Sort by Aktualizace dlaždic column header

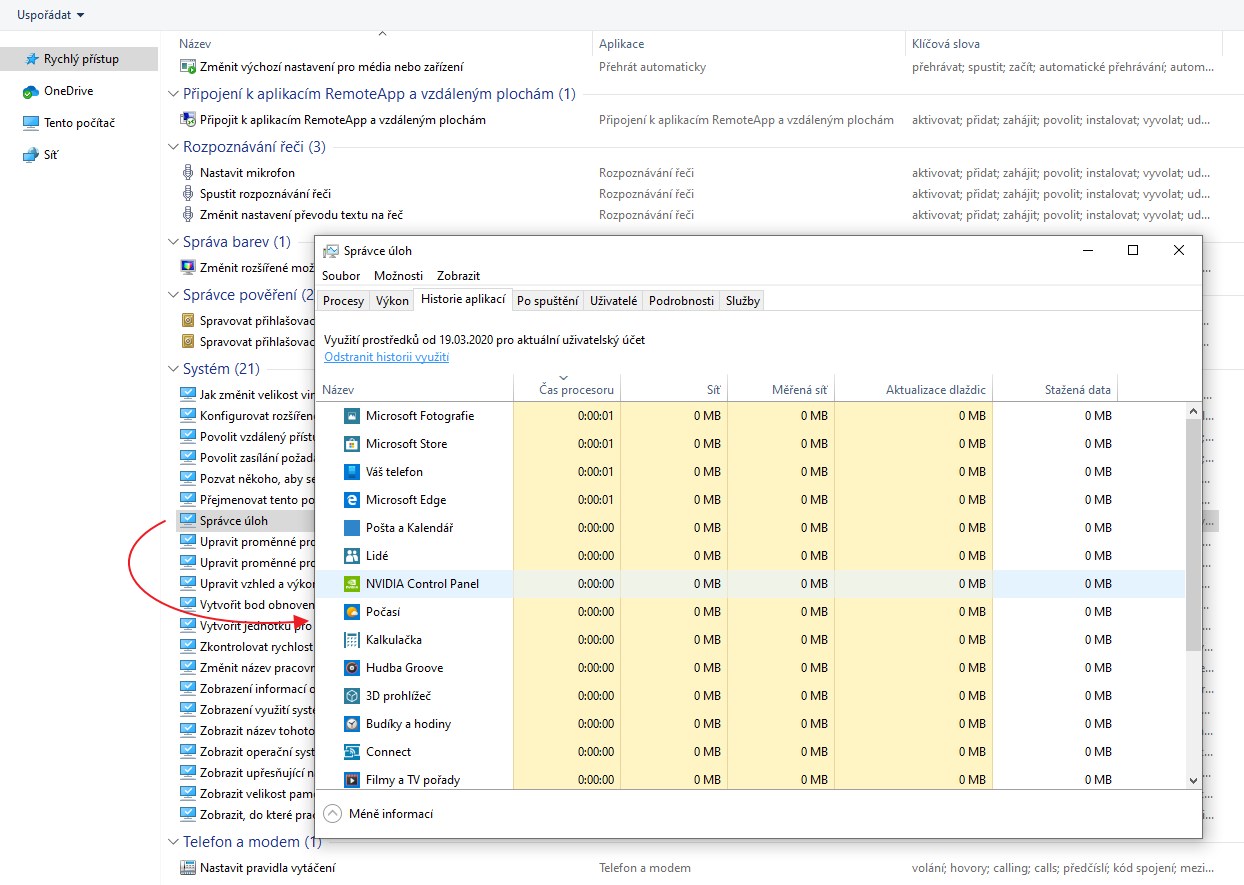tap(914, 389)
